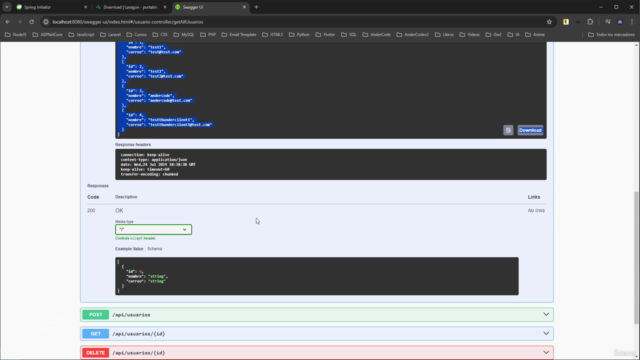Click the POST /api/usuarios path text

click(131, 315)
